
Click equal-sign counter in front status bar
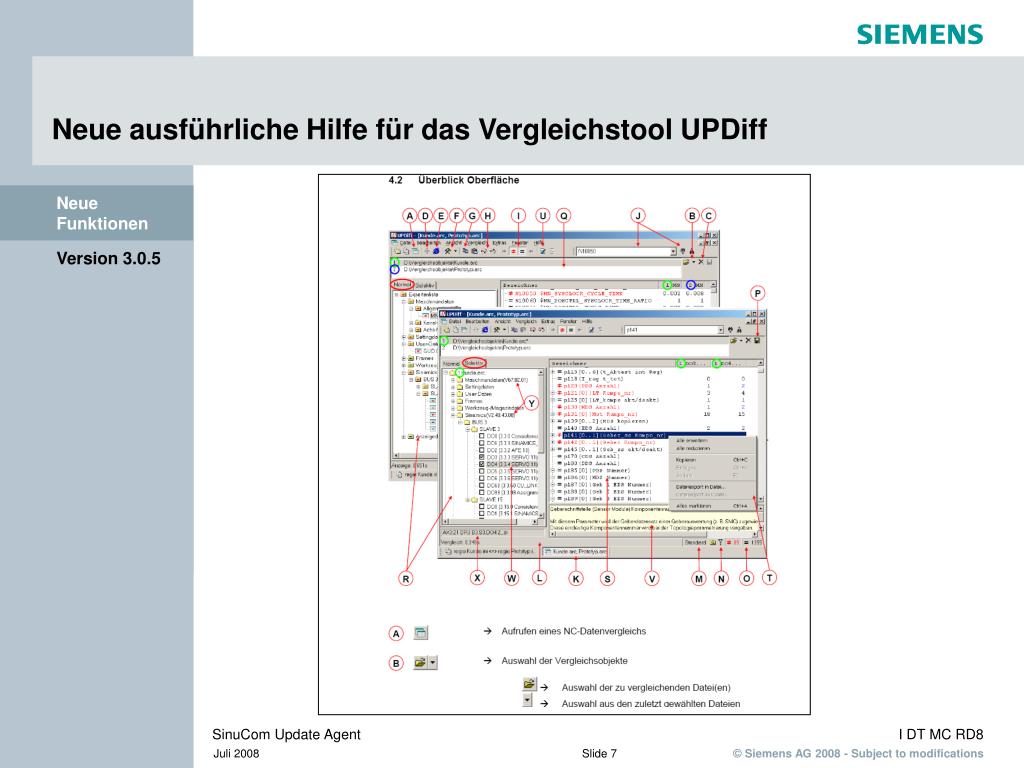coord(753,542)
